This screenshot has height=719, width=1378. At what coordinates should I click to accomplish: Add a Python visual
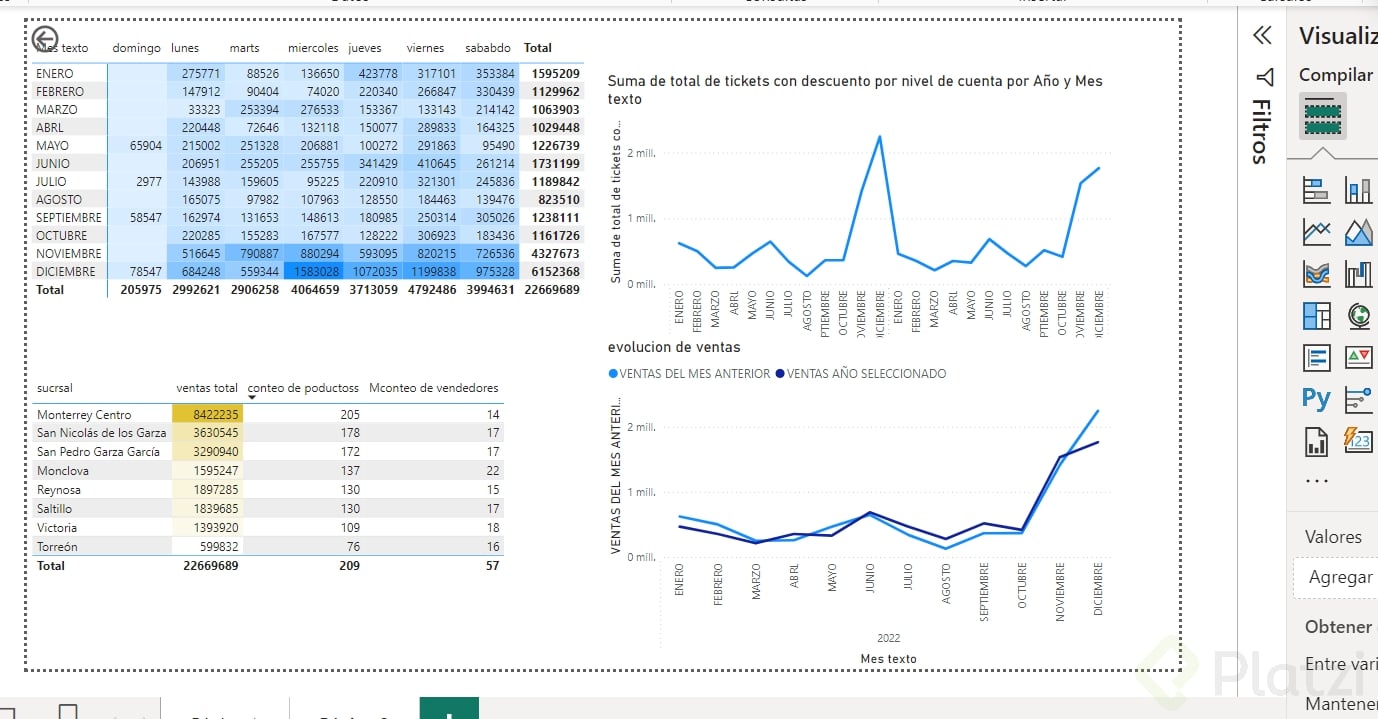point(1316,399)
